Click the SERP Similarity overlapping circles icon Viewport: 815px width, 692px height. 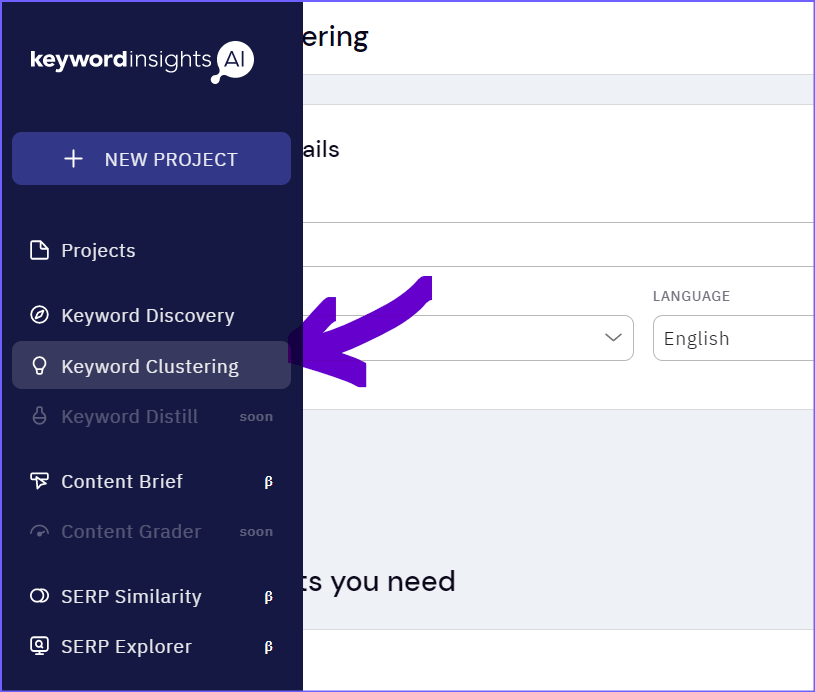tap(40, 596)
